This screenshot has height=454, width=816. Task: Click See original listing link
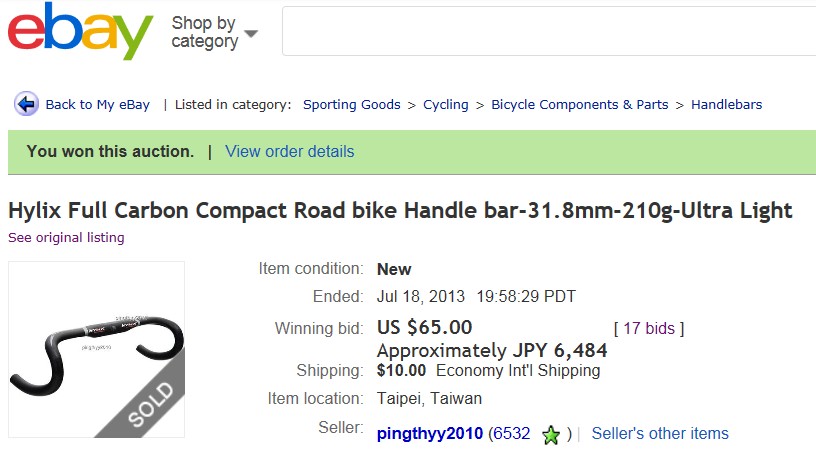click(x=66, y=238)
